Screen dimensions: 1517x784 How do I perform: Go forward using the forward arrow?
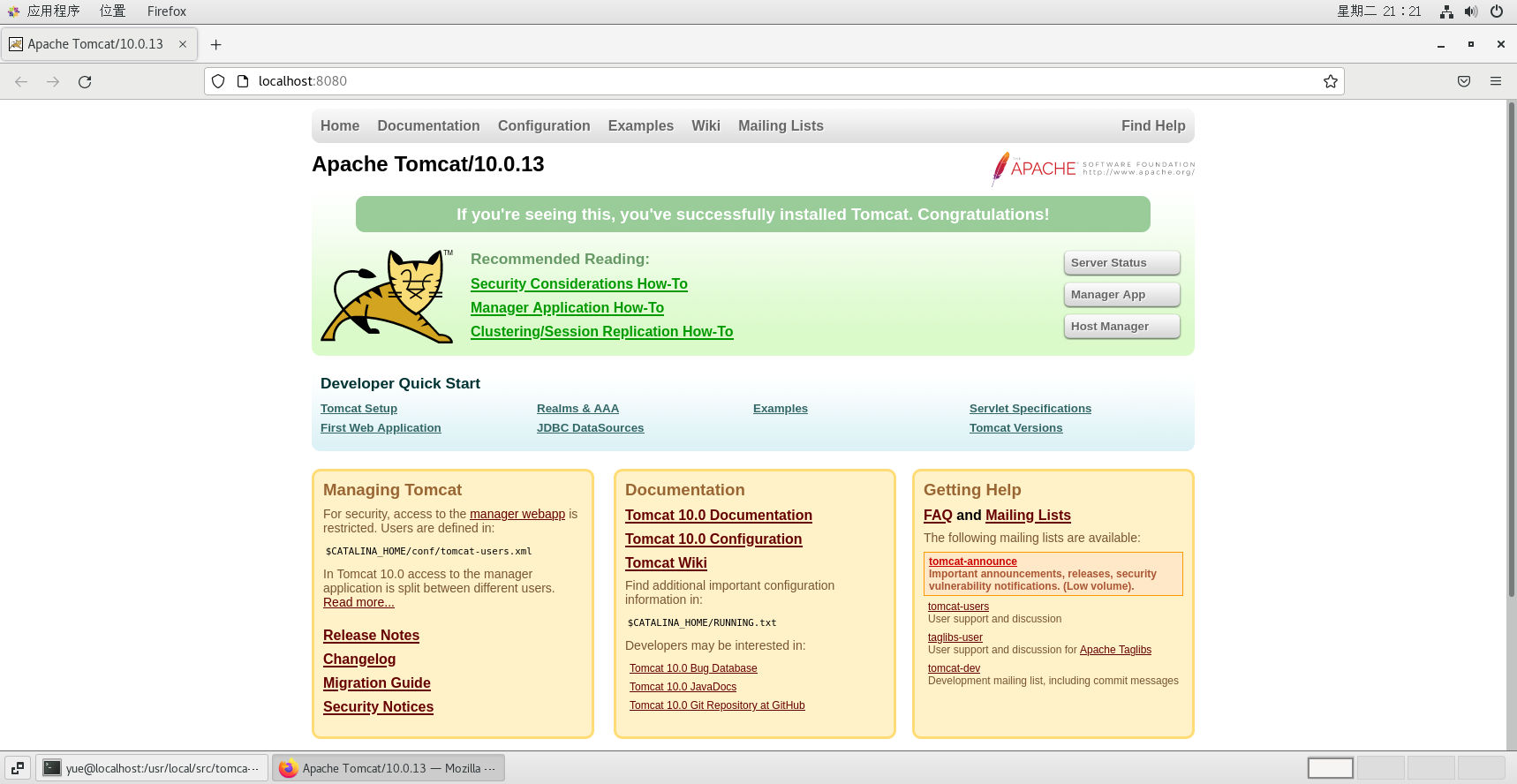(53, 81)
